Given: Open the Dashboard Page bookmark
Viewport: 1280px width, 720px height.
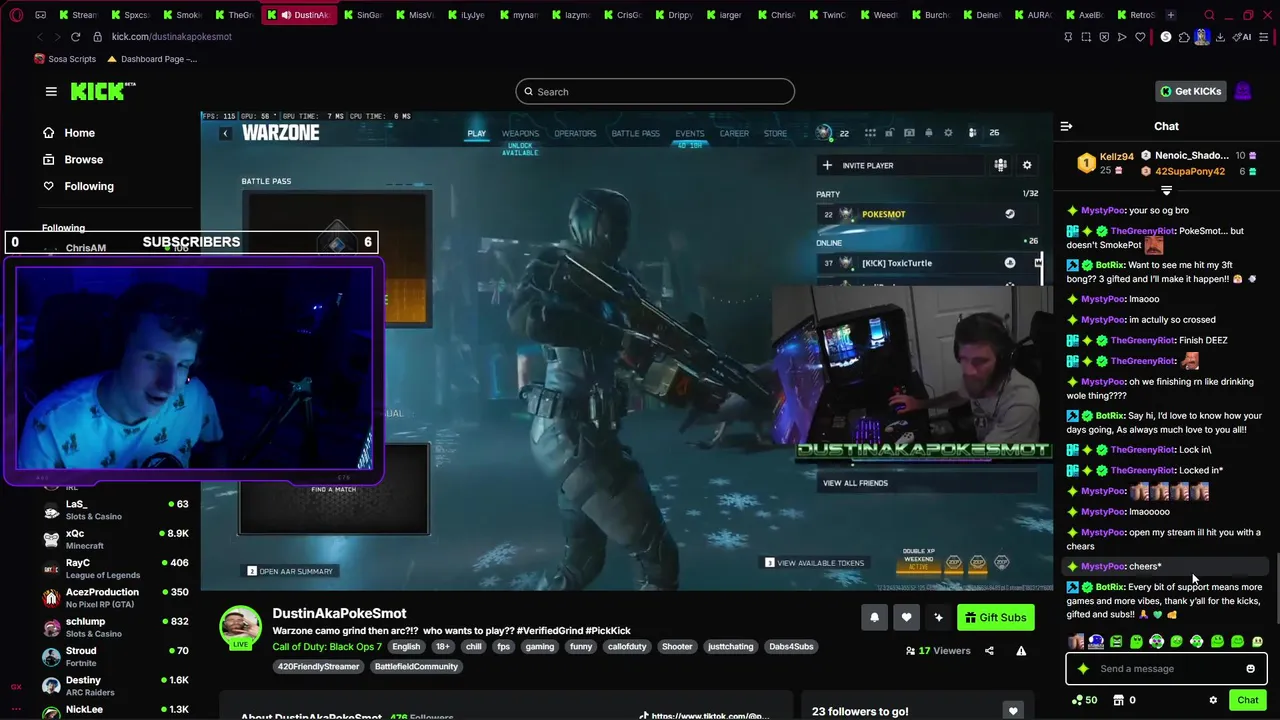Looking at the screenshot, I should 152,59.
